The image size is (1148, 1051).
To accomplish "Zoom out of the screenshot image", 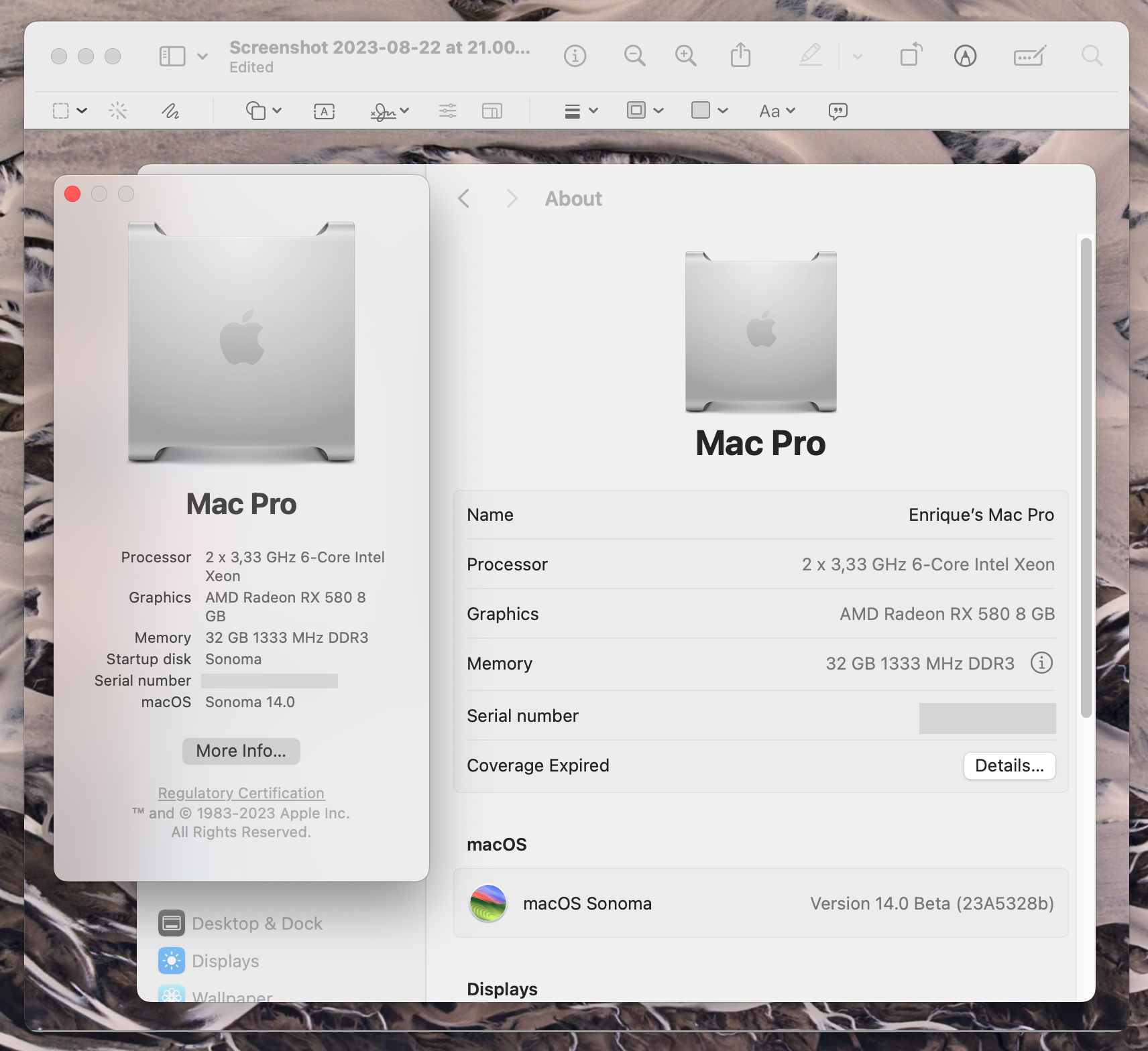I will (634, 56).
